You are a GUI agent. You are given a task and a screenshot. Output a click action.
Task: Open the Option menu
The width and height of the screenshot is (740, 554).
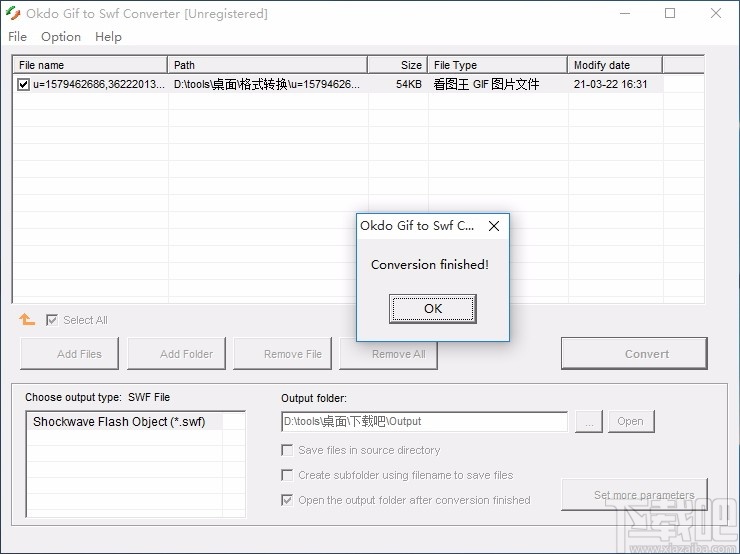(61, 37)
